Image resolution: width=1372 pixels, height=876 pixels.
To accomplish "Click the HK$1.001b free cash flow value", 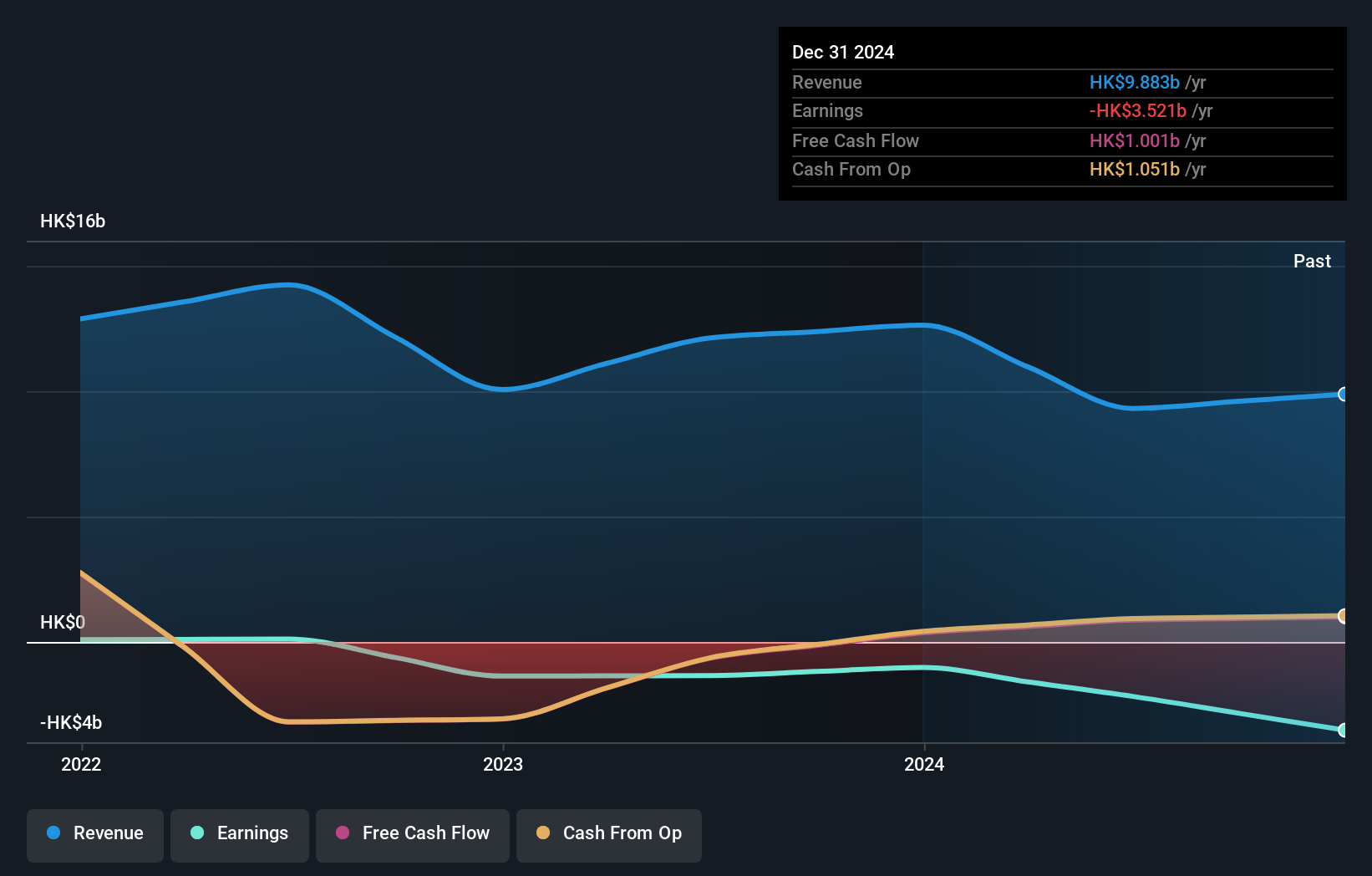I will [x=1135, y=141].
